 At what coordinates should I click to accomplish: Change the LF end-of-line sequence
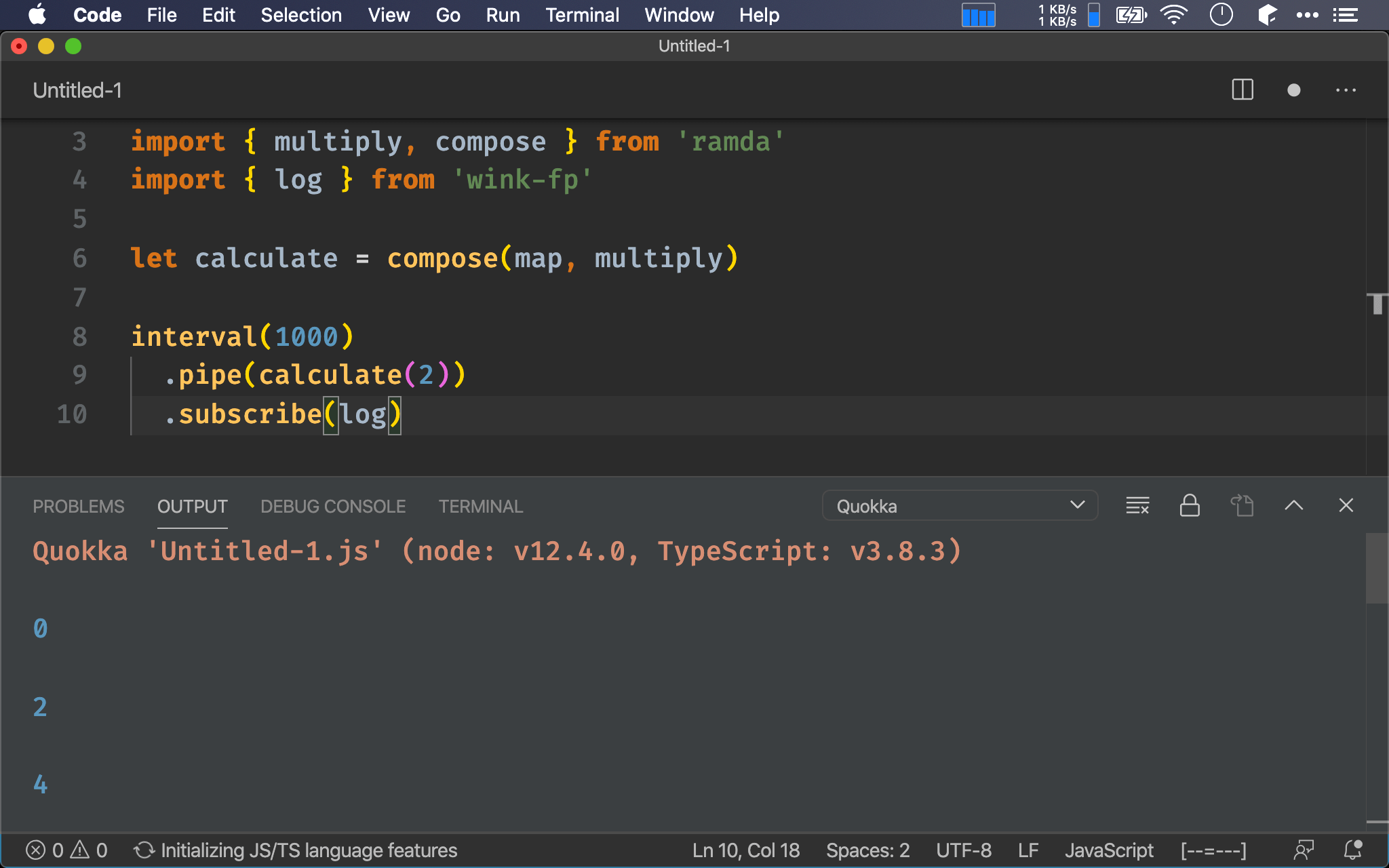pyautogui.click(x=1028, y=850)
